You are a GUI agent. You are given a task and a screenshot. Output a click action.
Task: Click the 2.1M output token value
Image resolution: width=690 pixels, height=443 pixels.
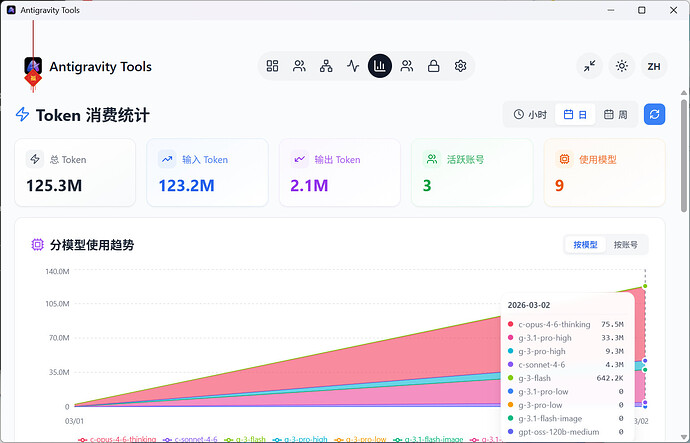pyautogui.click(x=309, y=186)
